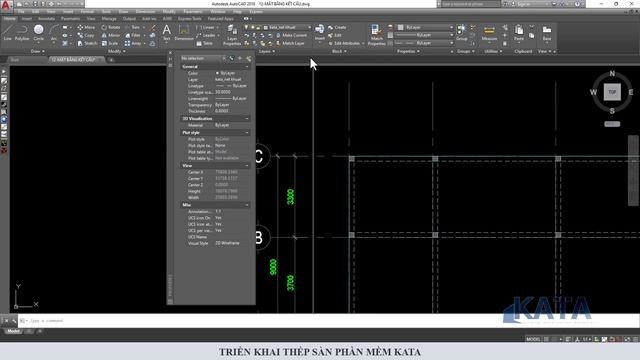Click the Fillet tool
This screenshot has width=640, height=360.
pyautogui.click(x=133, y=36)
